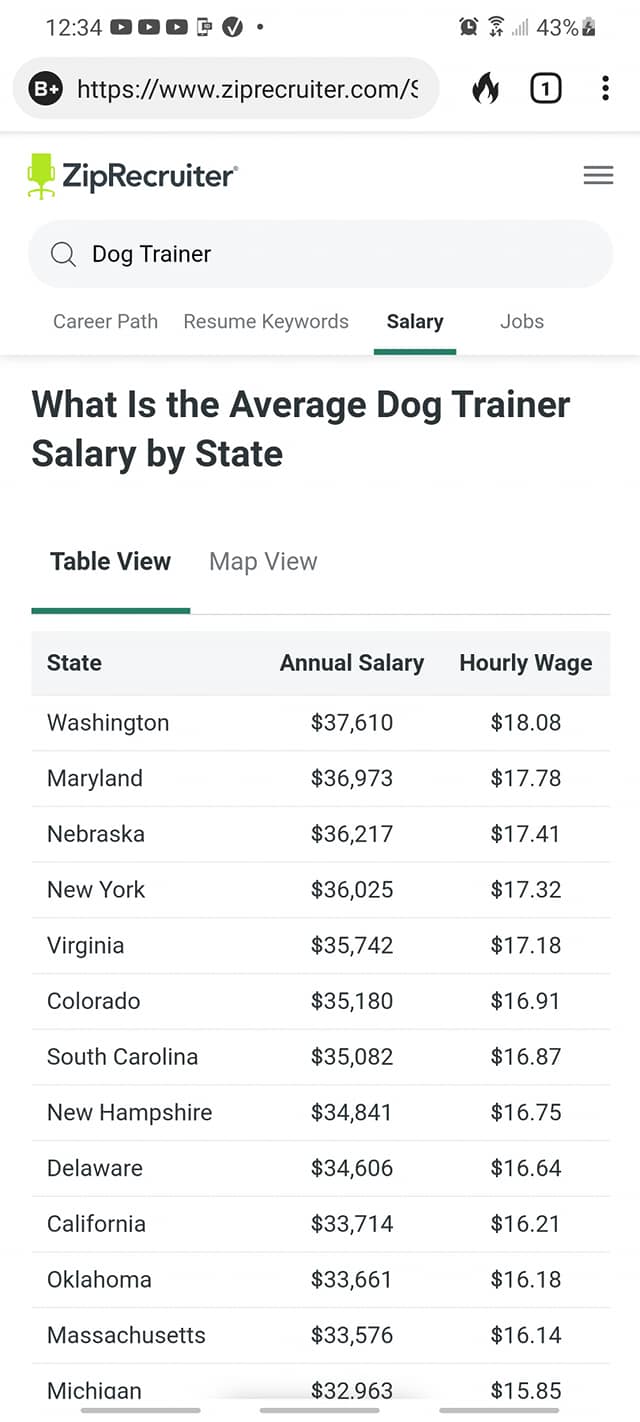The image size is (640, 1422).
Task: Click the Washington state row
Action: (321, 722)
